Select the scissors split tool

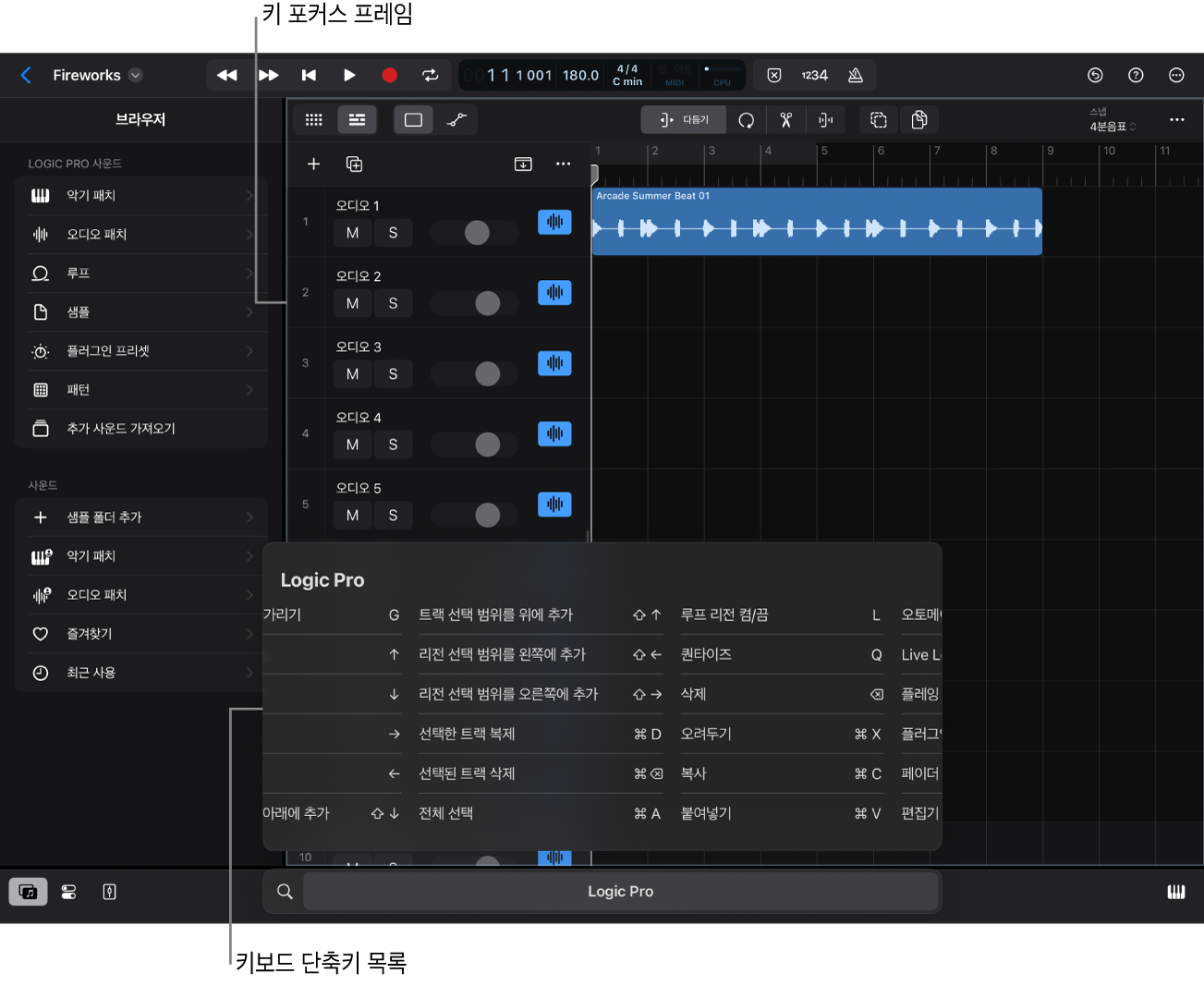[x=786, y=120]
